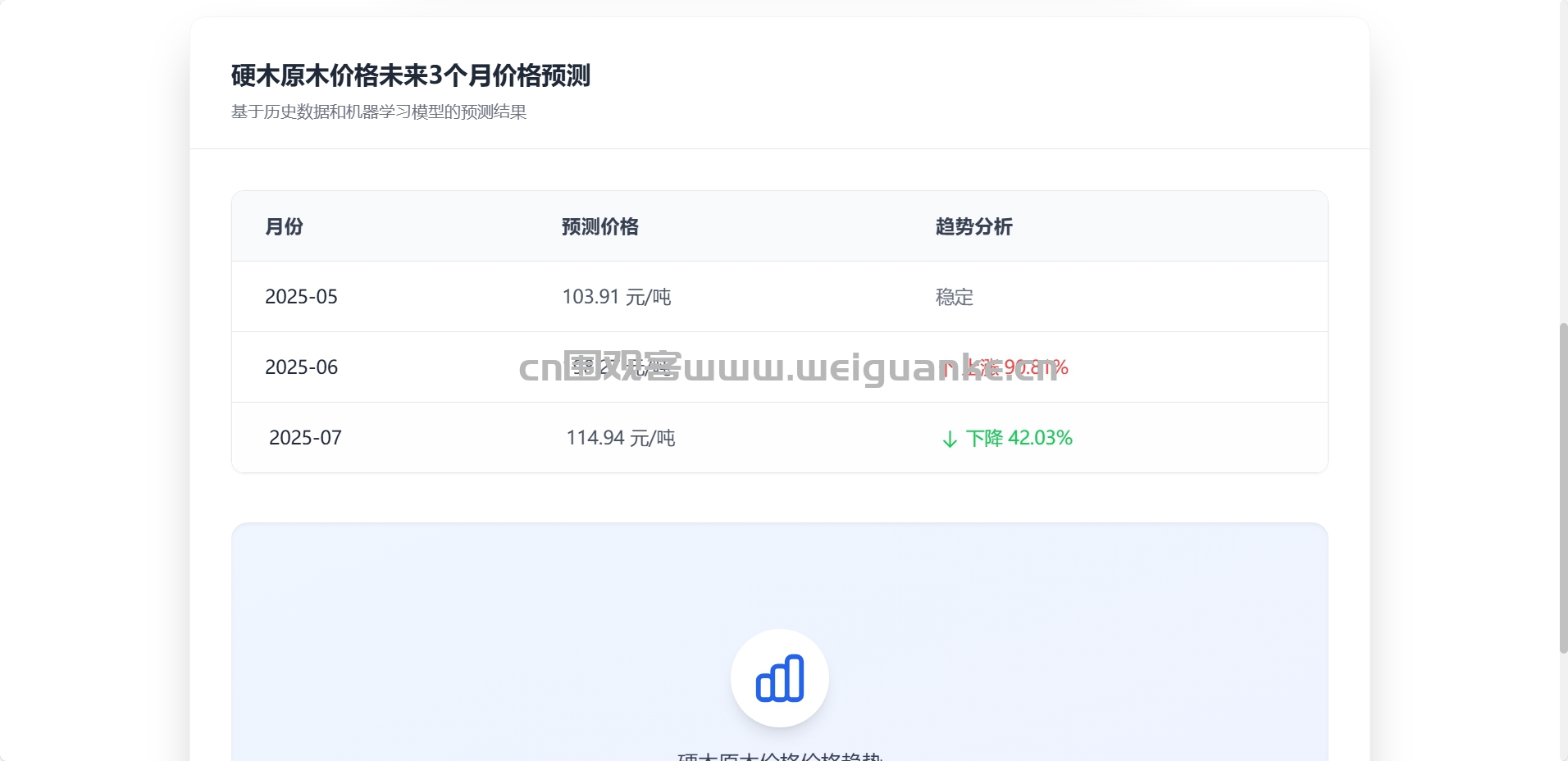Click the 114.94 元/吨 price
Image resolution: width=1568 pixels, height=761 pixels.
621,438
